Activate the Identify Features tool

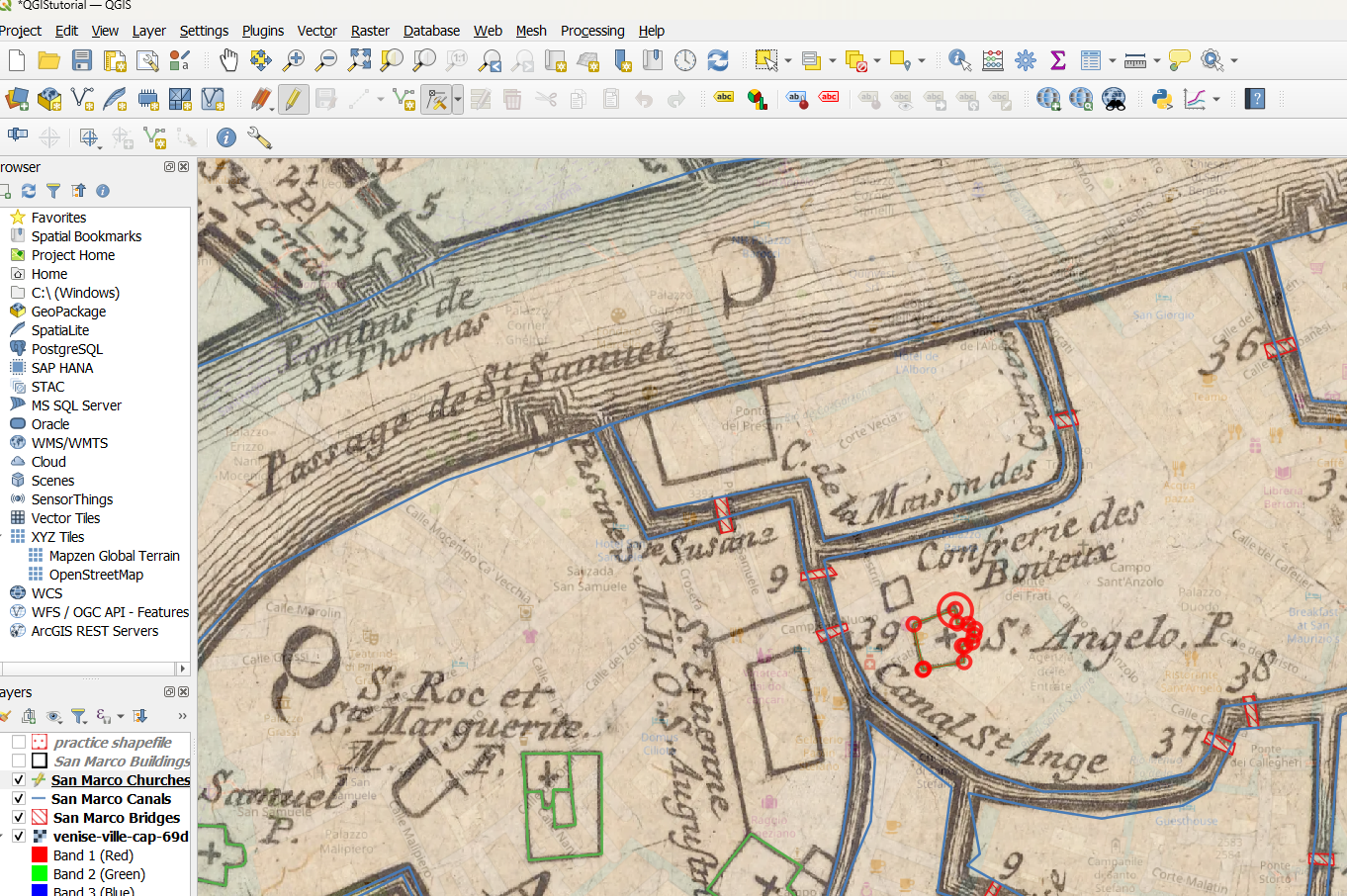coord(959,60)
